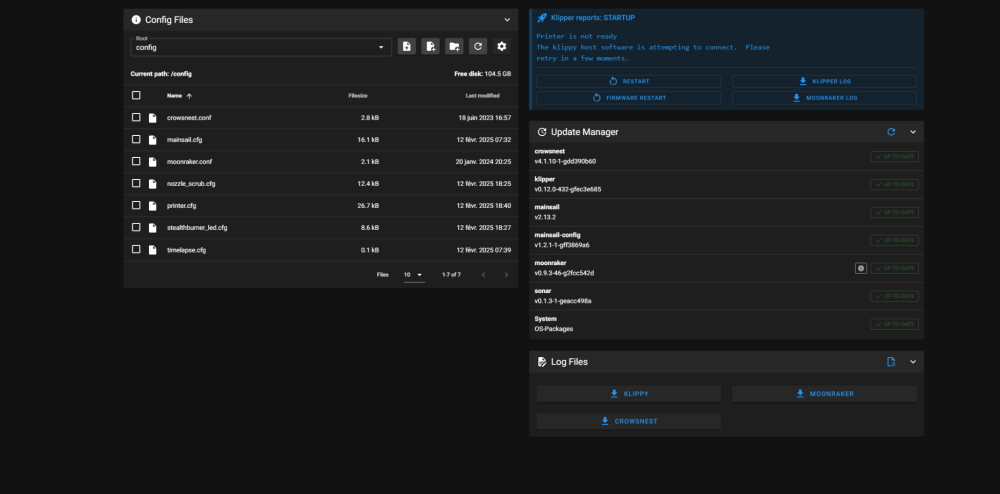Check the crowsnest.conf checkbox
The image size is (1000, 494).
(x=136, y=117)
